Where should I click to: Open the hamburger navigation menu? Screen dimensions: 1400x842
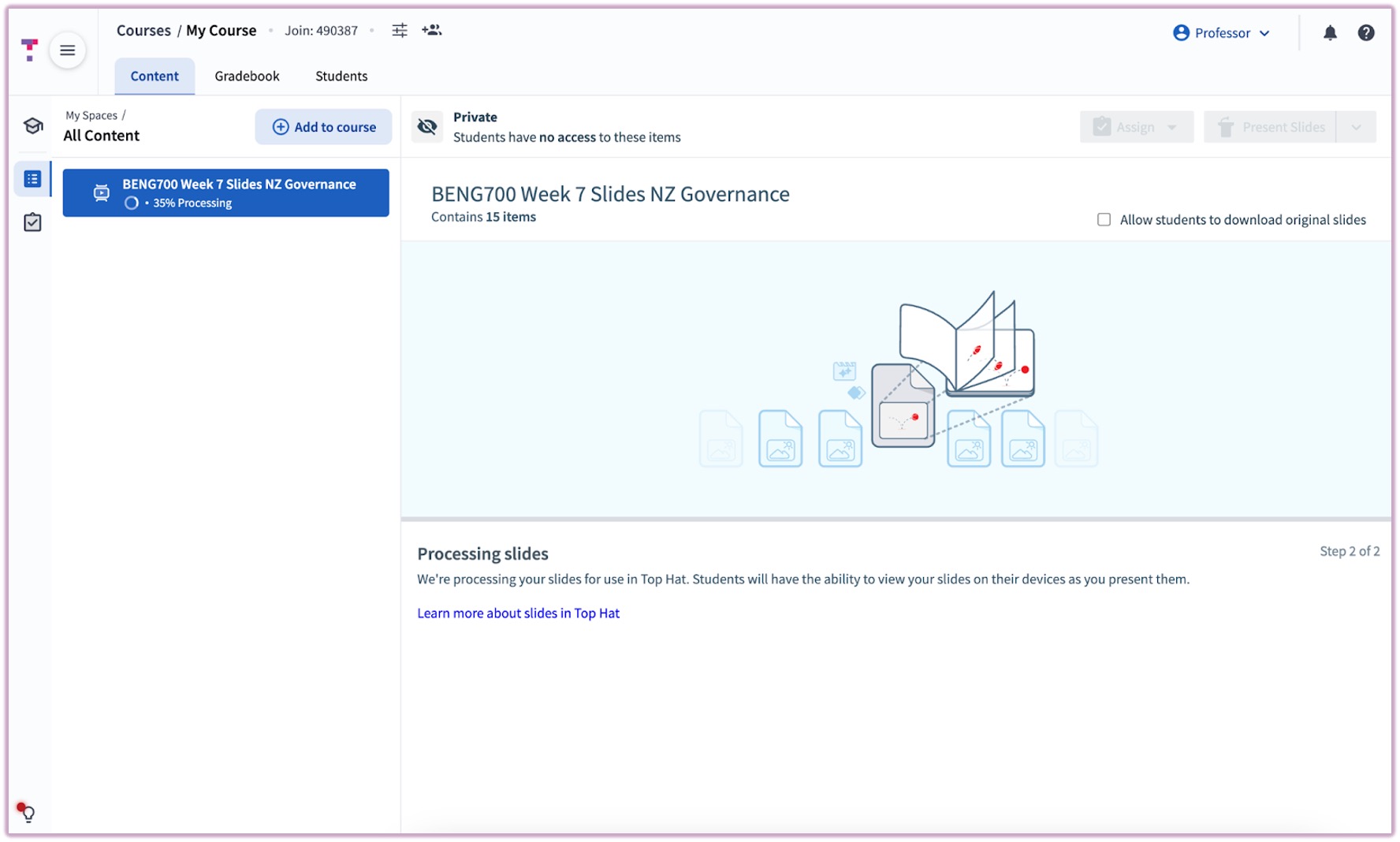tap(68, 50)
